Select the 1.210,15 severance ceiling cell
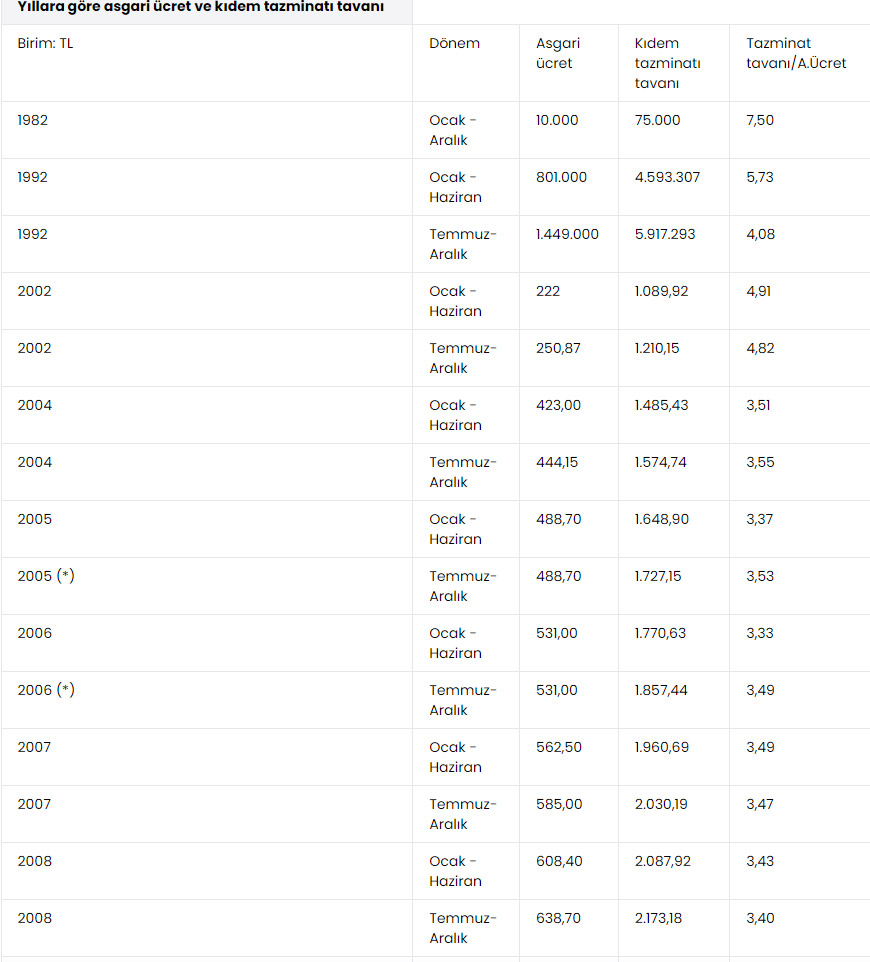Screen dimensions: 870x962 [x=661, y=348]
